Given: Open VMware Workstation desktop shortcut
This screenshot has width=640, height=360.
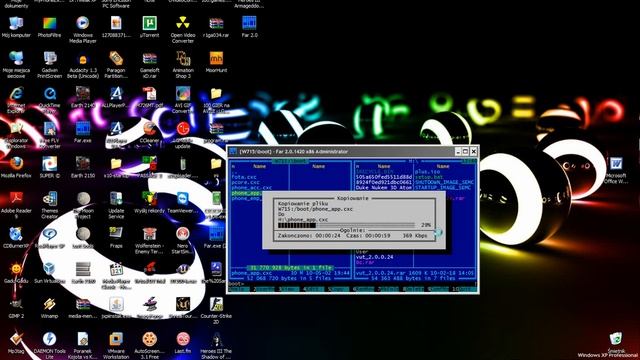Looking at the screenshot, I should (116, 346).
